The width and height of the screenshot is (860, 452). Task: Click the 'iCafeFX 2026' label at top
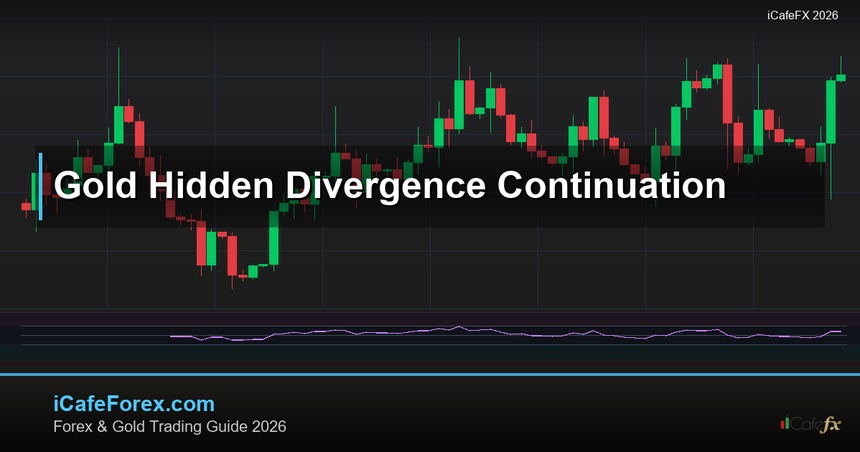tap(802, 15)
